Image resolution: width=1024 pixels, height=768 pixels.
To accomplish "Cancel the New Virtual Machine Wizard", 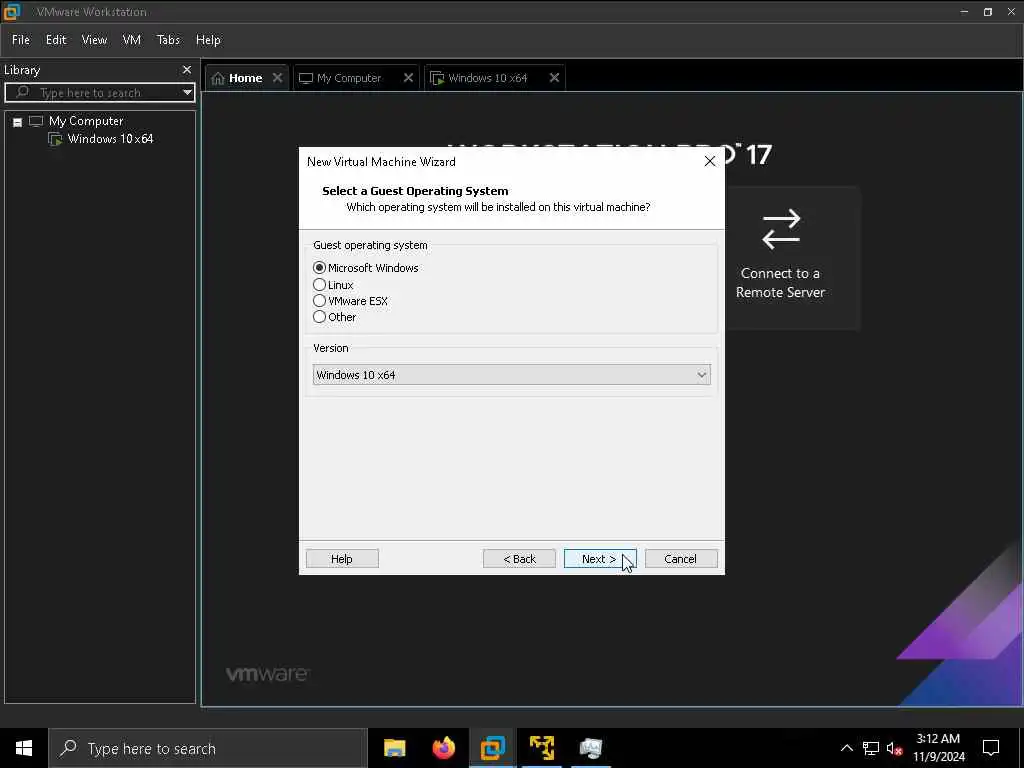I will (x=680, y=559).
